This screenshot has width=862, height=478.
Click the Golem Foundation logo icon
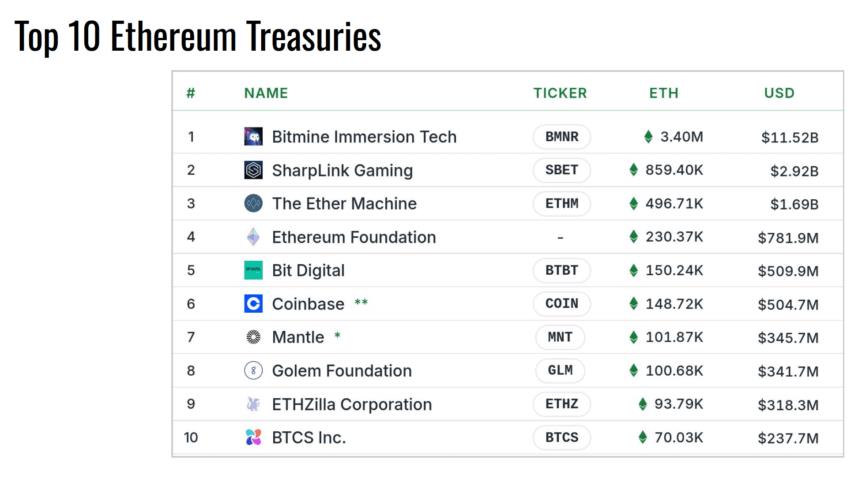click(253, 371)
